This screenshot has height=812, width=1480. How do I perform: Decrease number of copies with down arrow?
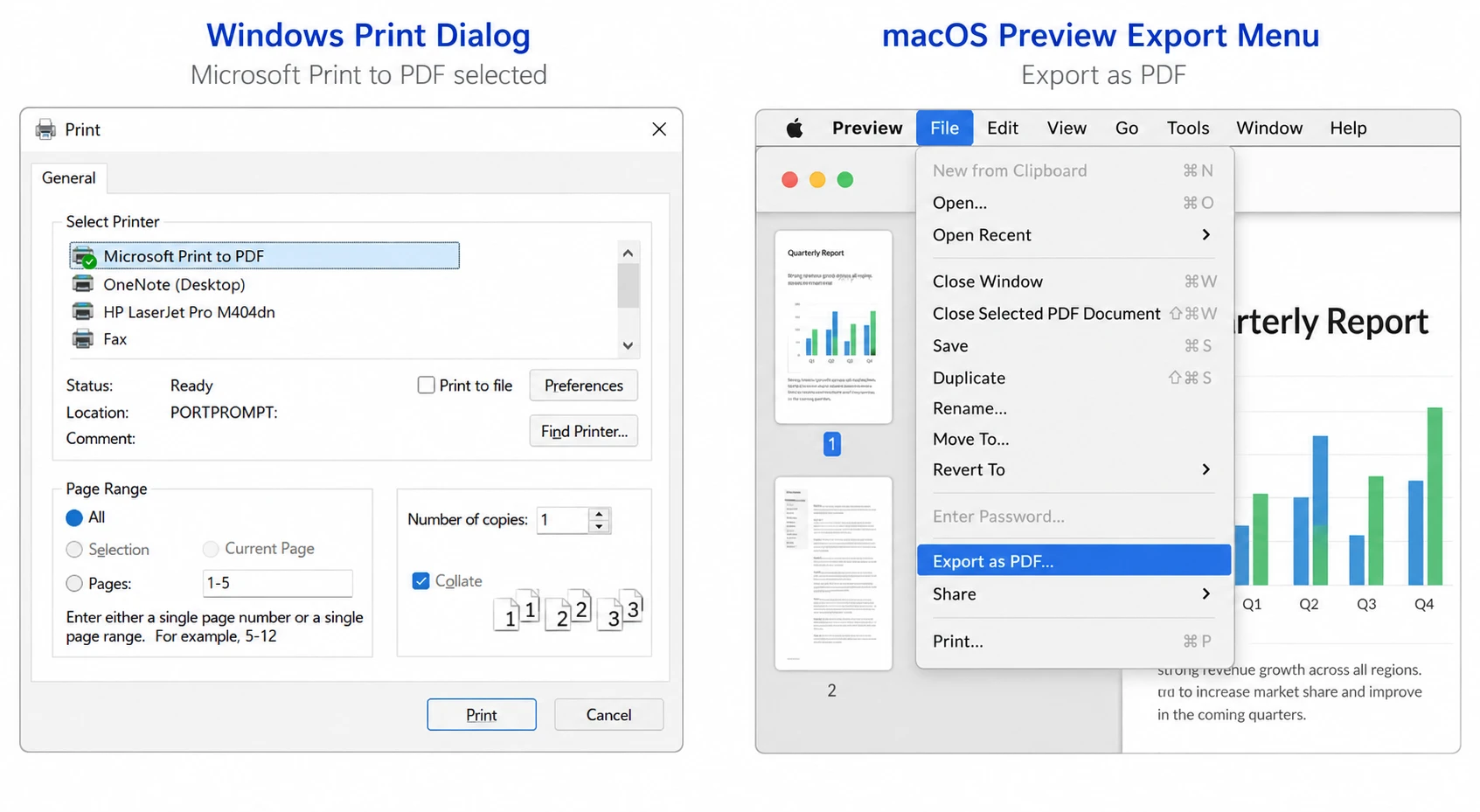click(x=599, y=526)
